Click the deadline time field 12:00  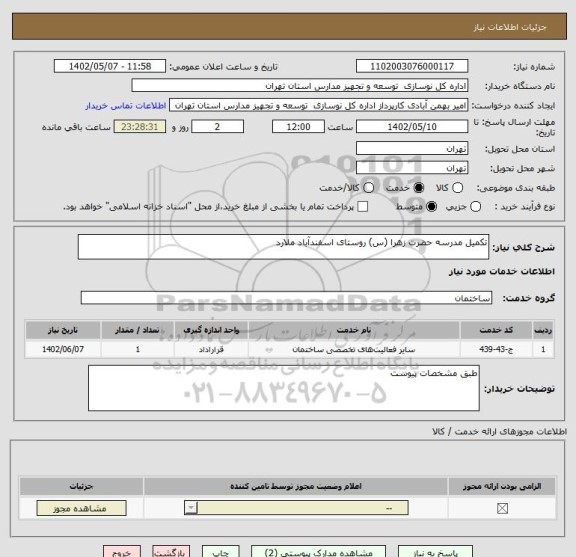[x=298, y=127]
